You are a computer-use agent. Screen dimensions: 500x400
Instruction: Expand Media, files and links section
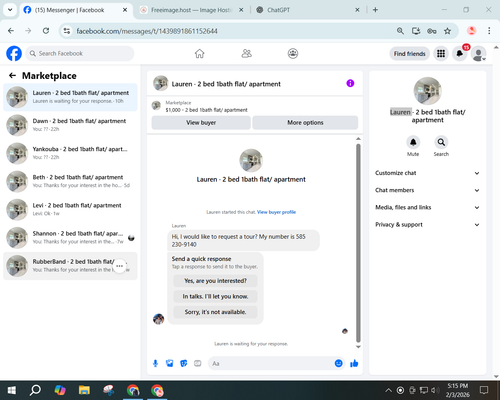click(x=428, y=207)
